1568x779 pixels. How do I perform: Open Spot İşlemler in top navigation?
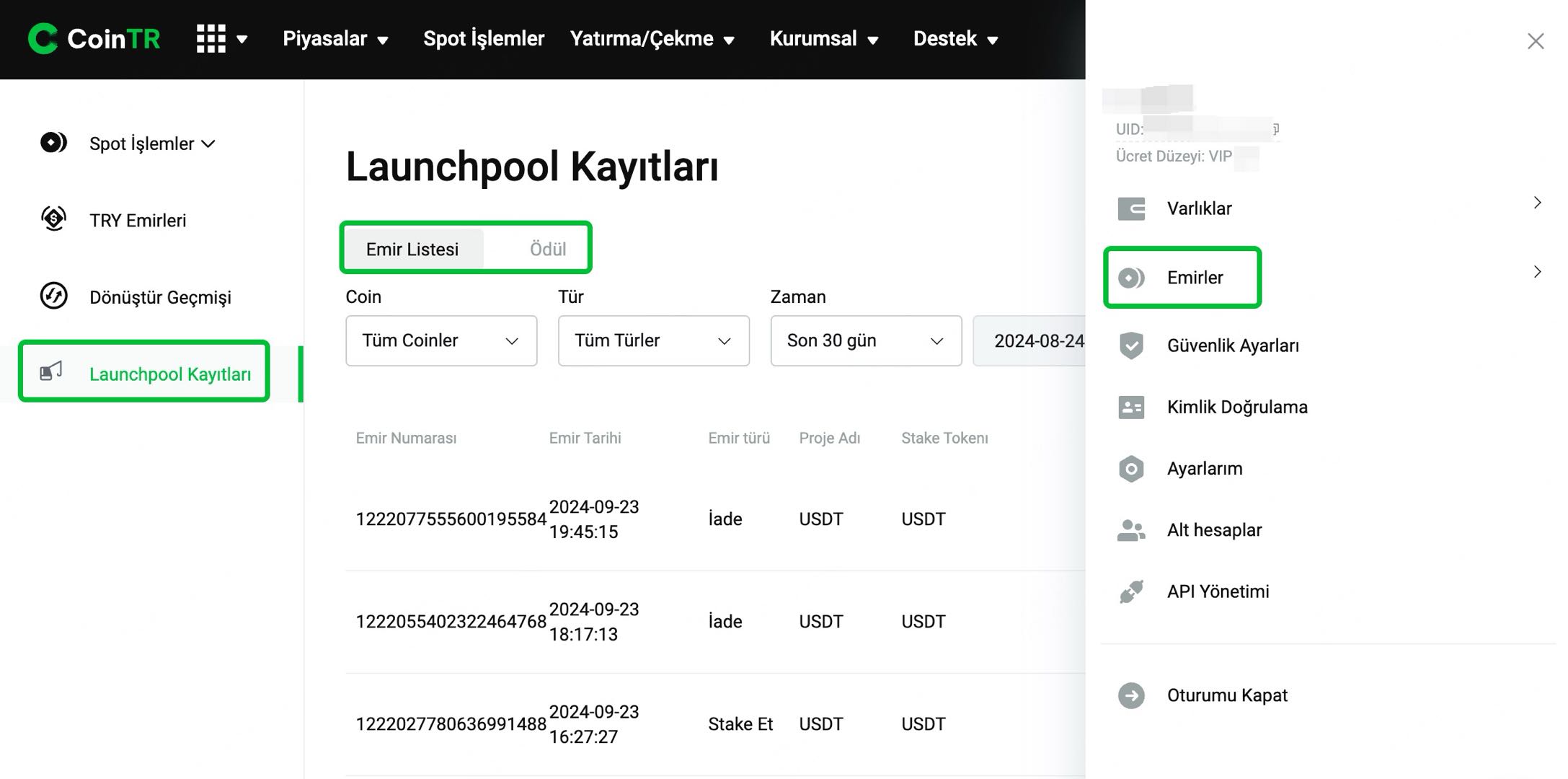[483, 38]
